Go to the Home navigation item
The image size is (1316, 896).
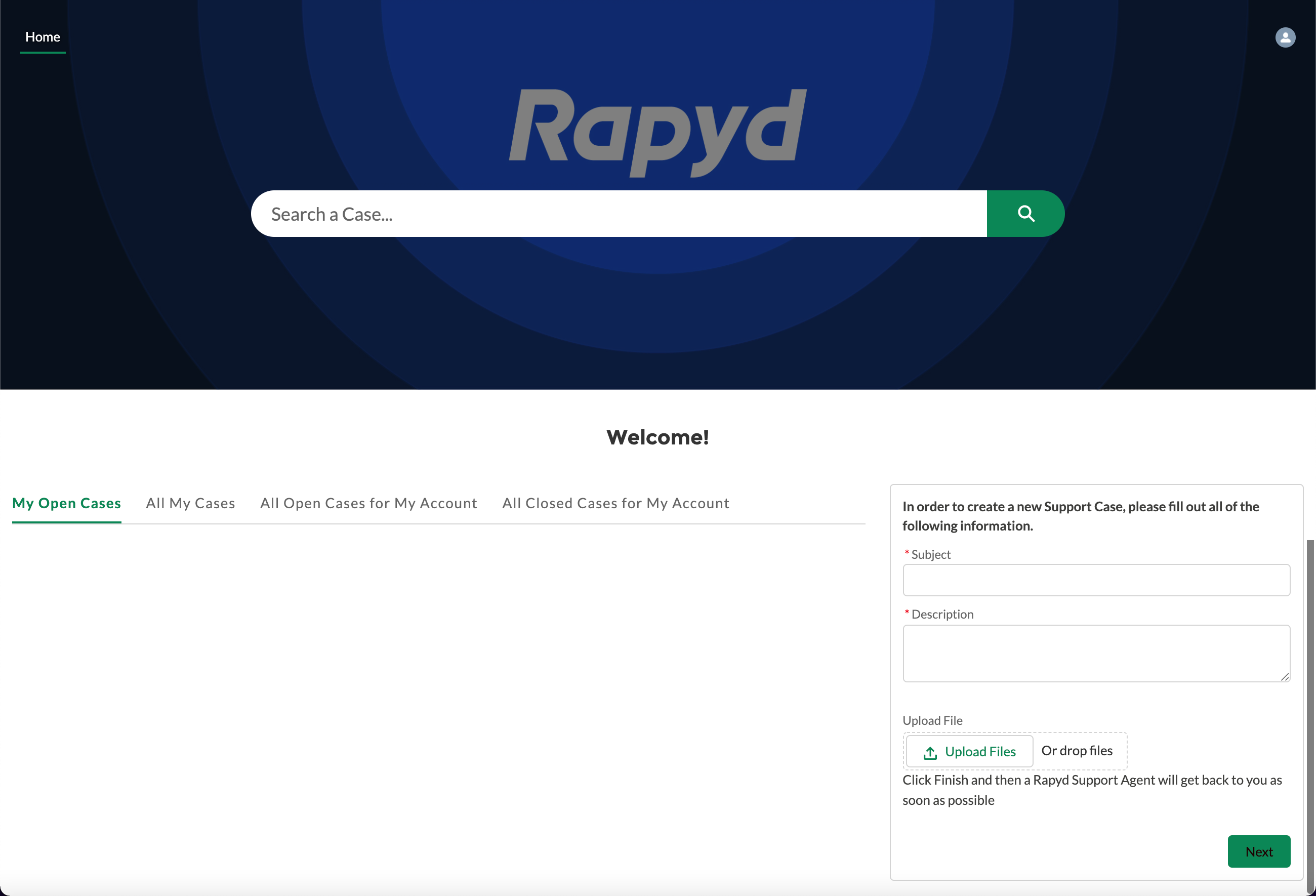[x=43, y=37]
